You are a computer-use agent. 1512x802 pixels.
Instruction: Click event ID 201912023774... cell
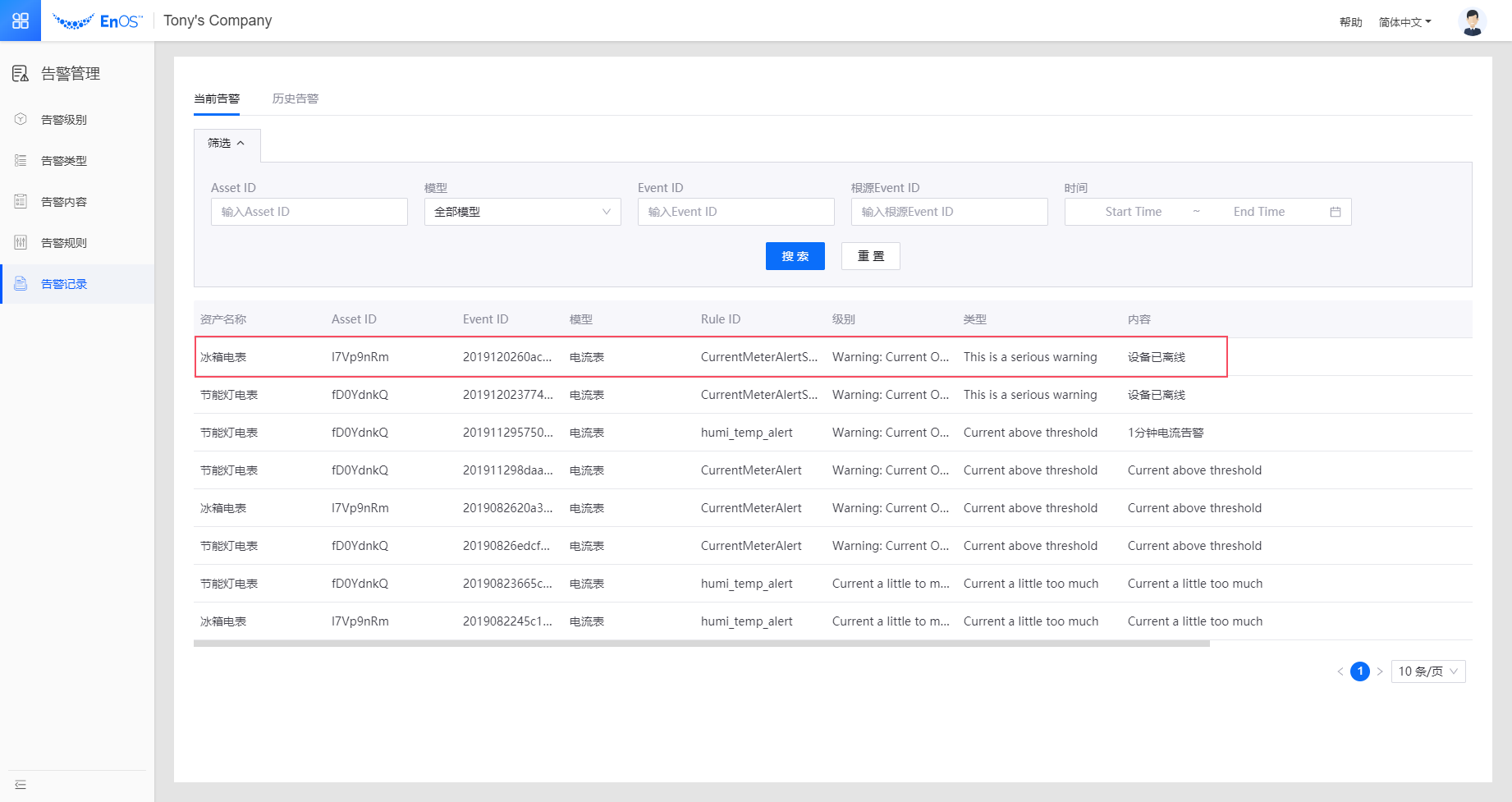507,395
